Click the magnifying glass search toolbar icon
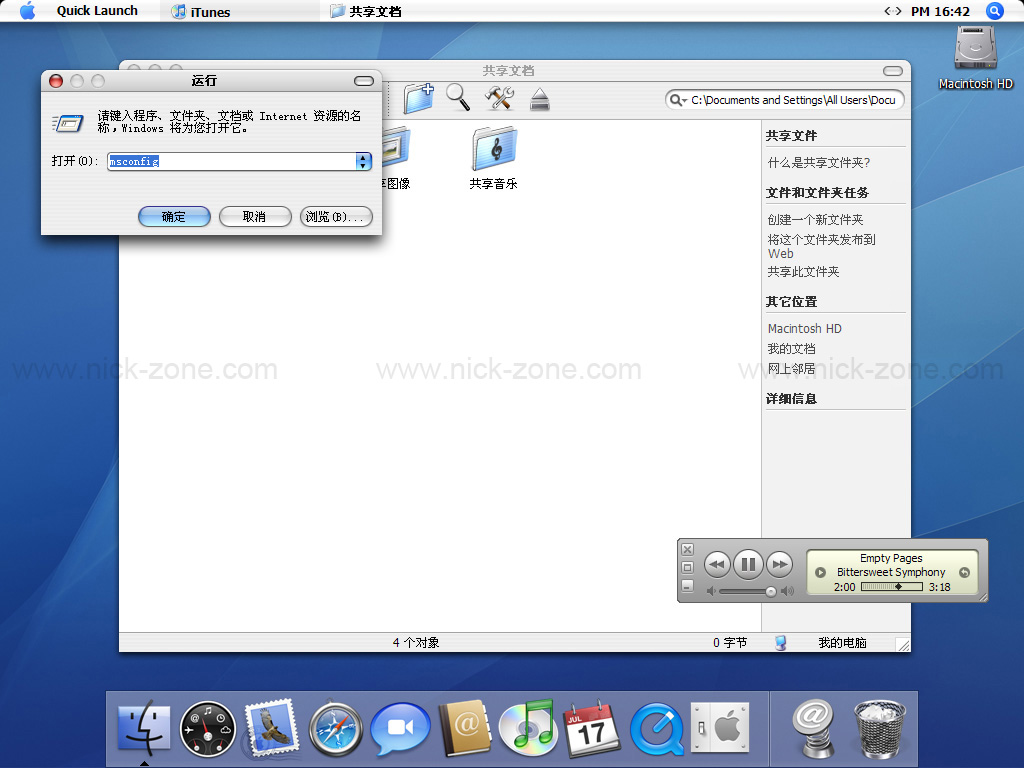1024x768 pixels. [x=458, y=97]
